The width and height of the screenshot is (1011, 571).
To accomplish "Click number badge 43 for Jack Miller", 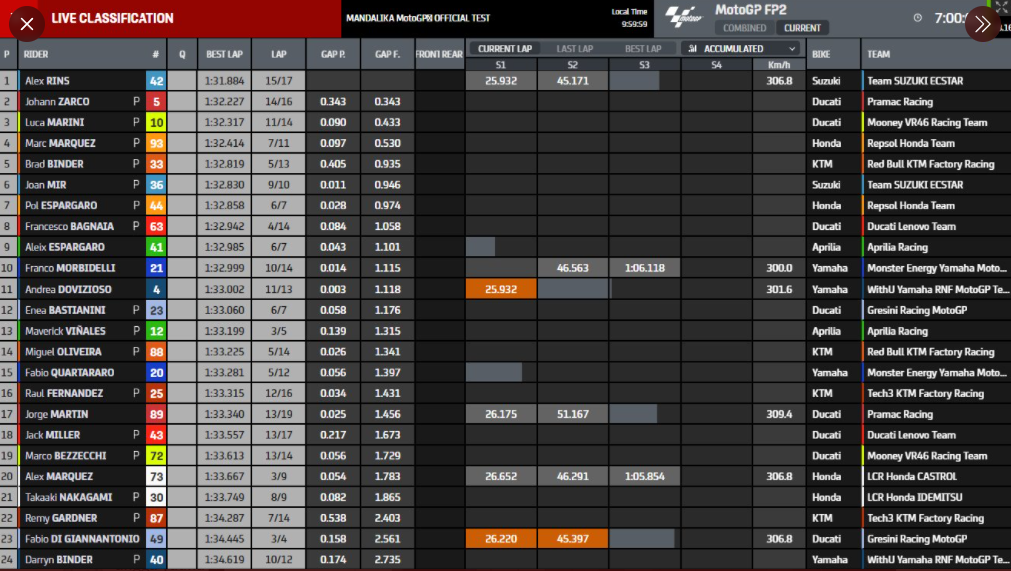I will tap(156, 435).
